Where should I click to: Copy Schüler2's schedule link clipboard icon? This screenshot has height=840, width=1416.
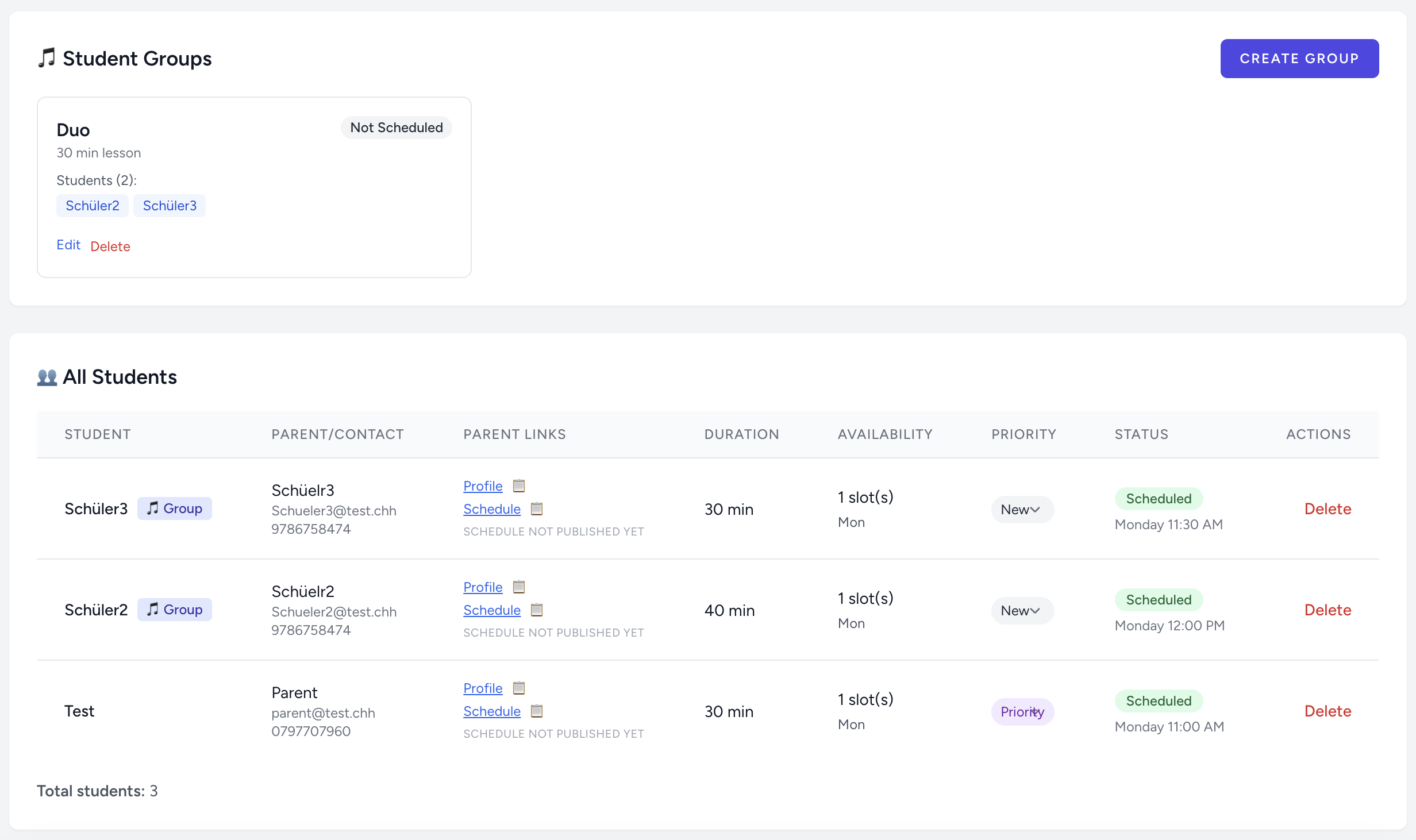pos(536,610)
